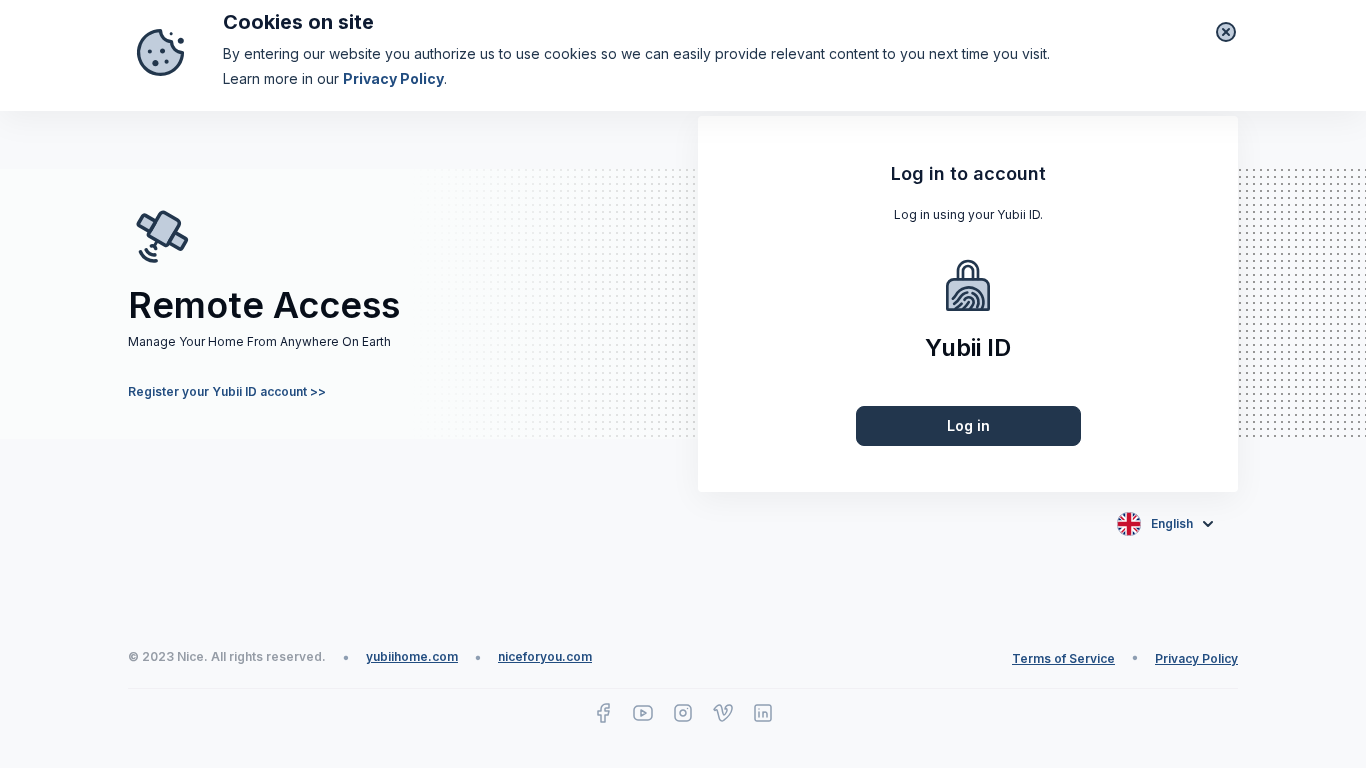Click the language dropdown chevron arrow
The image size is (1366, 768).
click(x=1208, y=524)
